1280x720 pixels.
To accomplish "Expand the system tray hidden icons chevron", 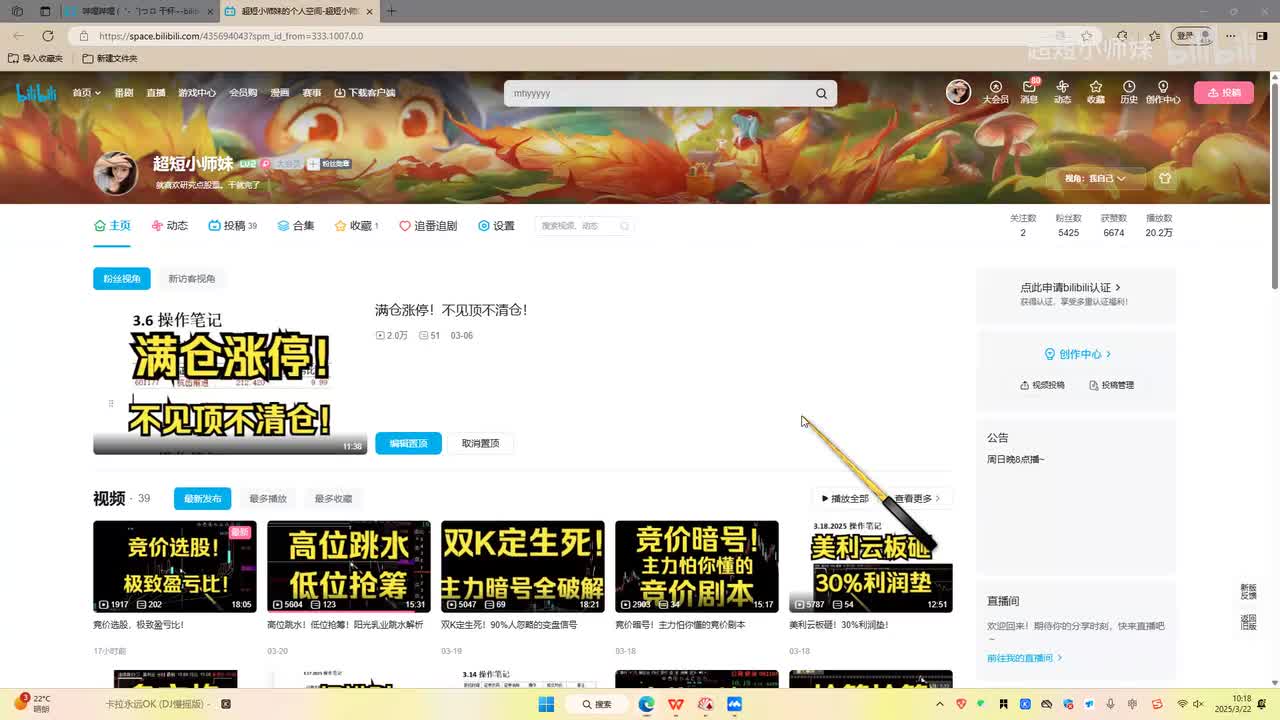I will pos(938,704).
